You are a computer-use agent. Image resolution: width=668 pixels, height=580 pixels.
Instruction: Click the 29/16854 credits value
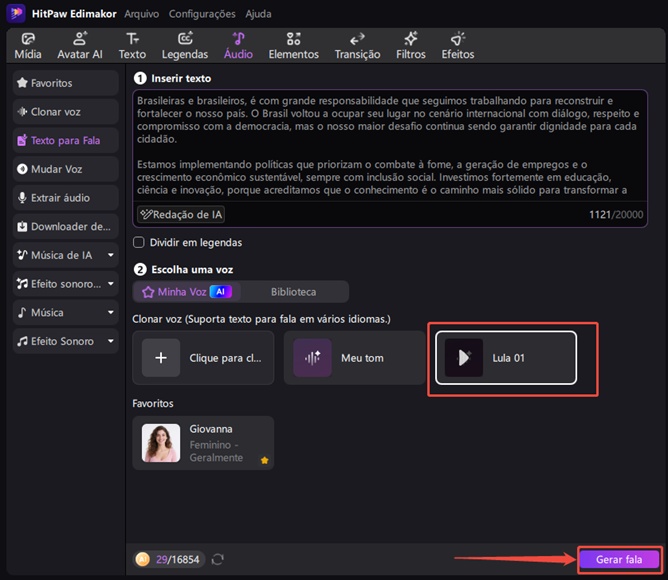(178, 559)
